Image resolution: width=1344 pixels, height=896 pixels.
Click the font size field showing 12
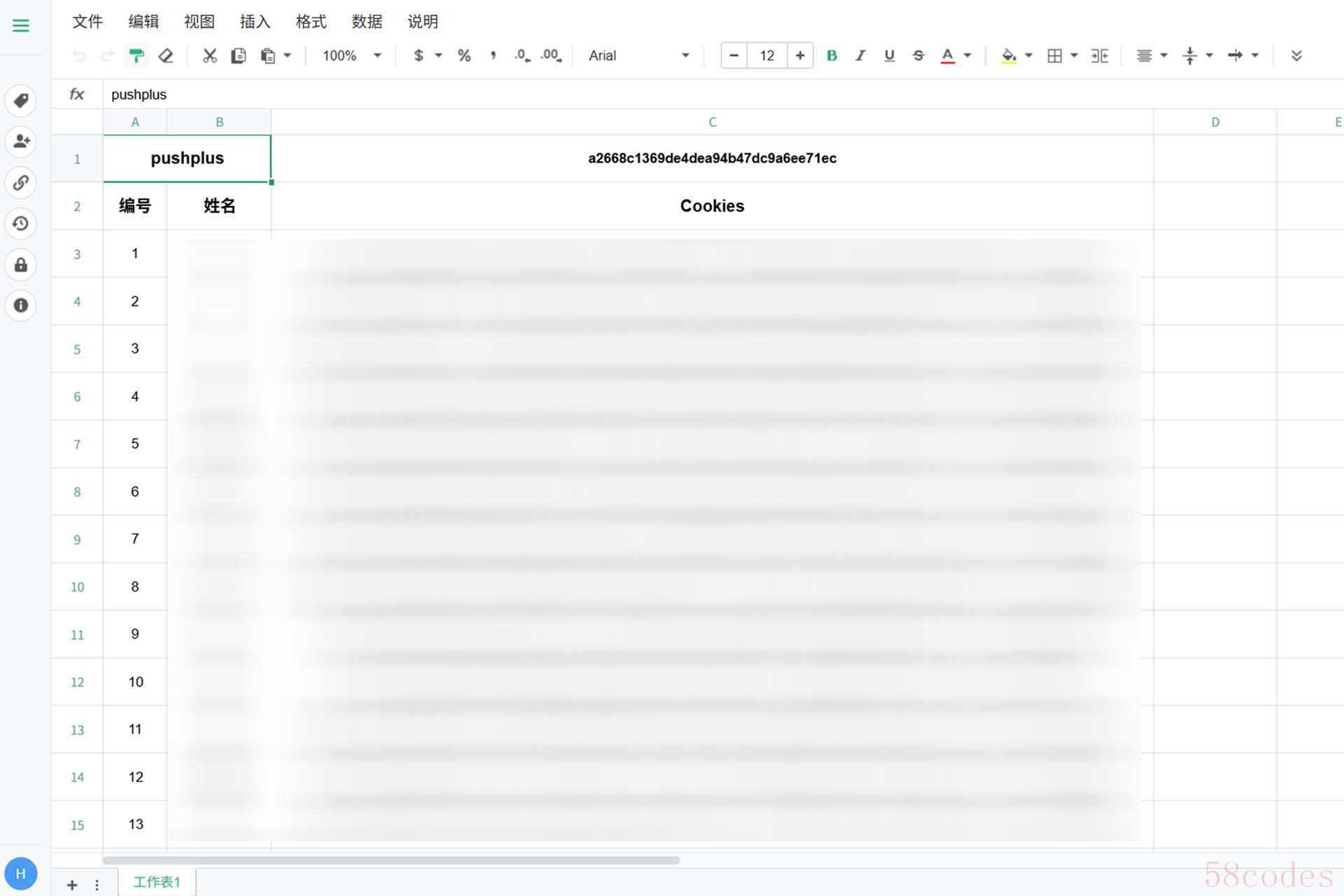click(x=767, y=55)
